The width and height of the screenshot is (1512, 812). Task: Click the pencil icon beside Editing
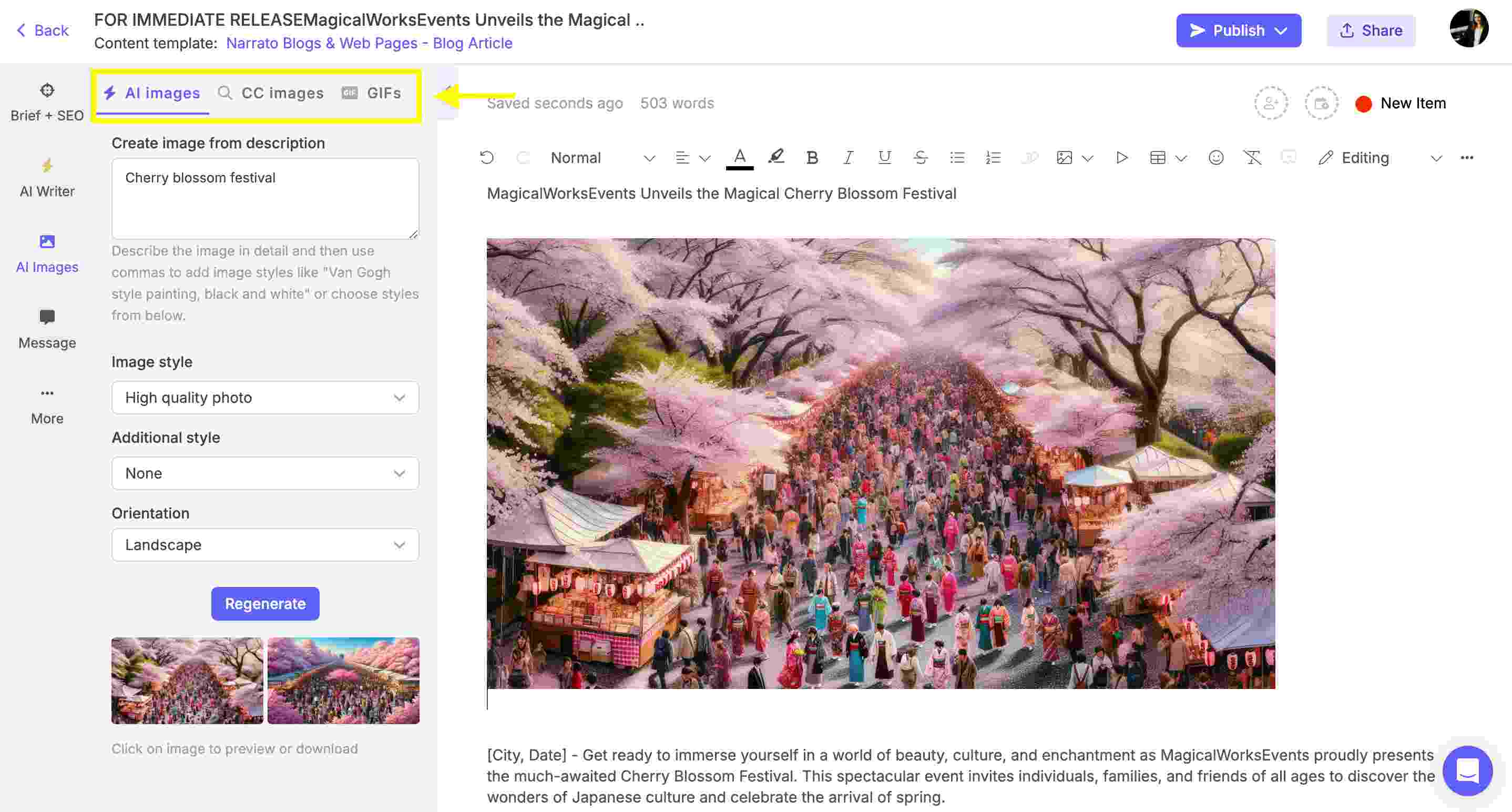click(1325, 157)
